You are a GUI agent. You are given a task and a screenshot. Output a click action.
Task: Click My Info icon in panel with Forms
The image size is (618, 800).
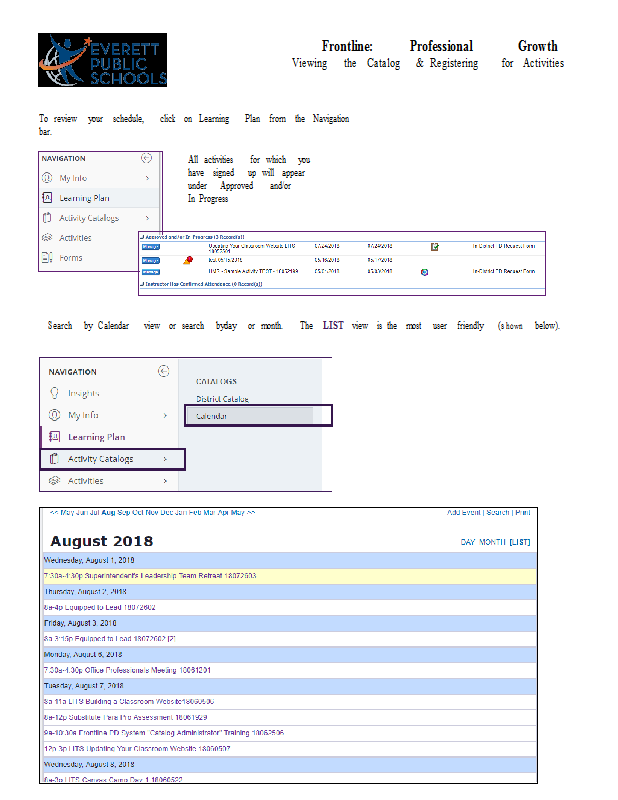(47, 178)
